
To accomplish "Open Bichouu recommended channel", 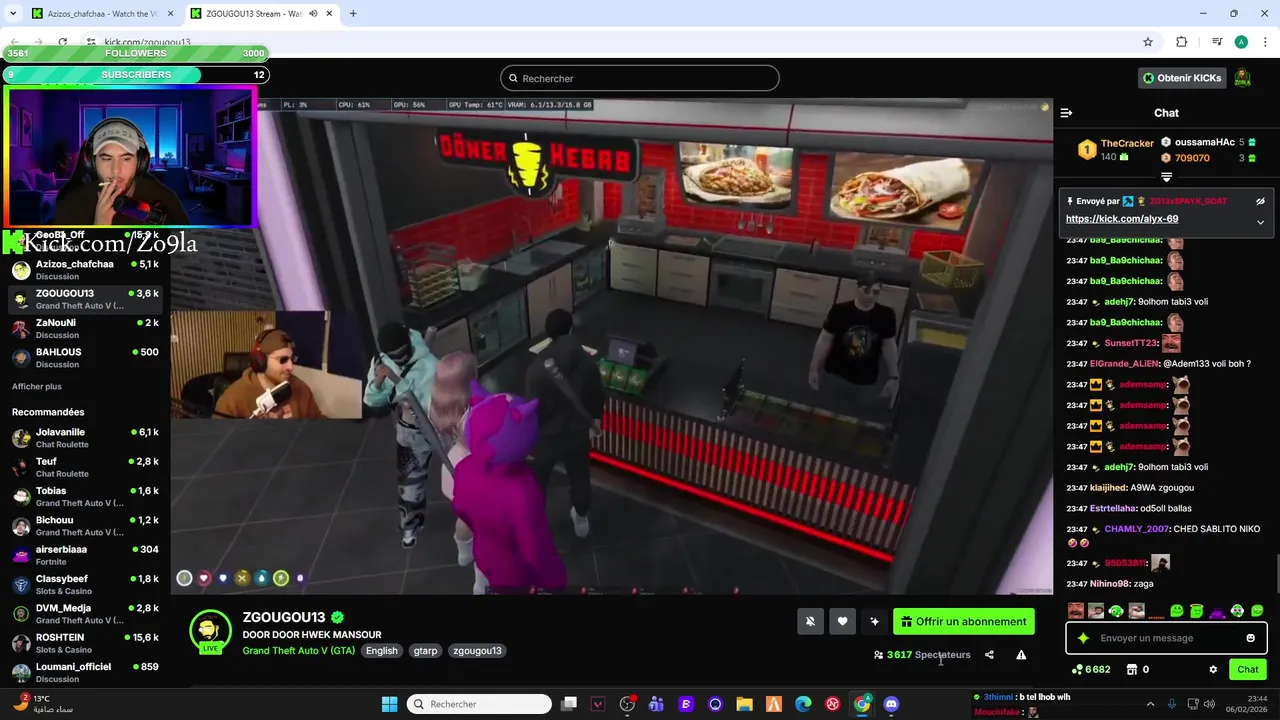I will point(85,526).
